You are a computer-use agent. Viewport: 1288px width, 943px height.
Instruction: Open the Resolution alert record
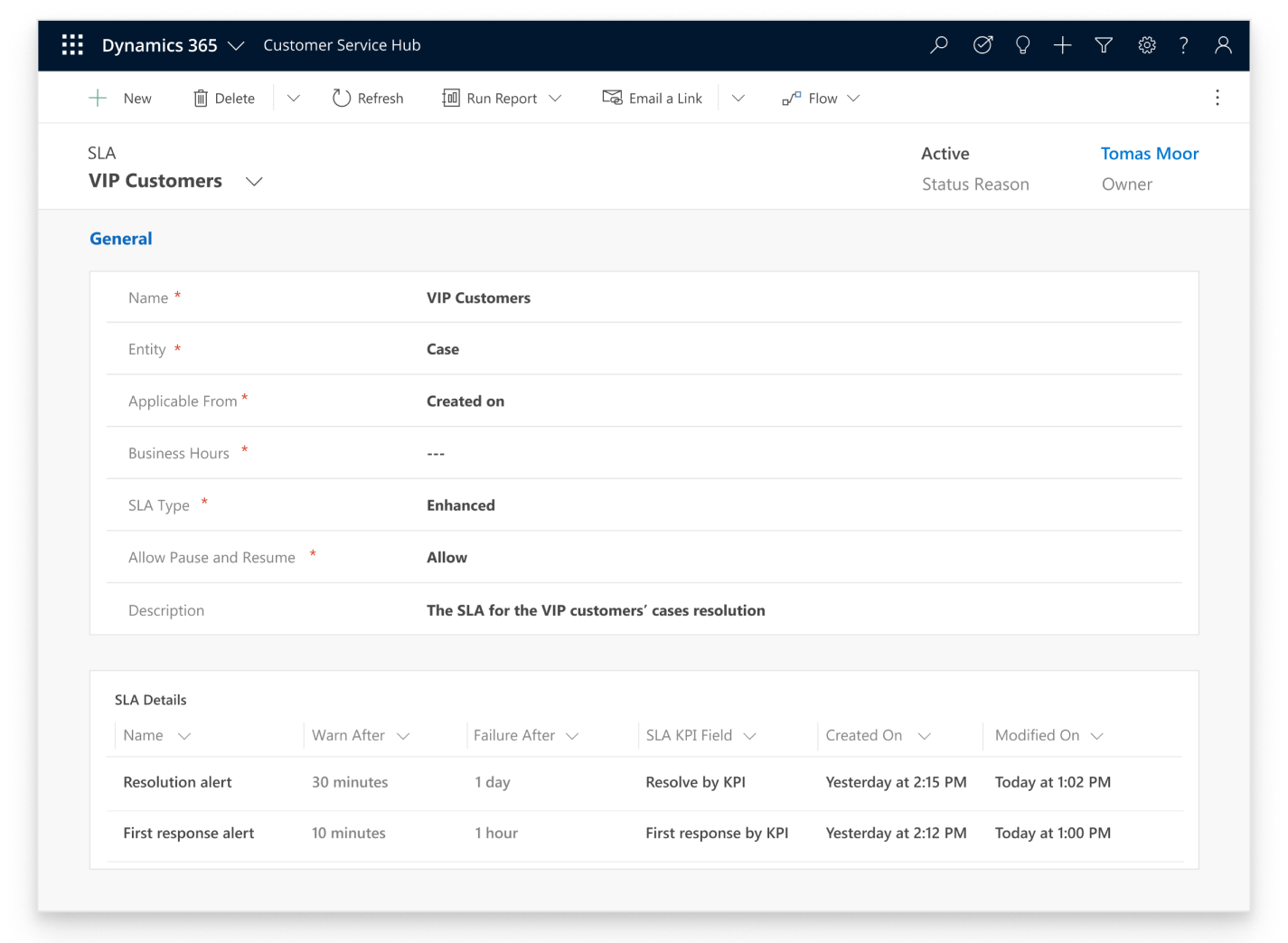coord(177,782)
